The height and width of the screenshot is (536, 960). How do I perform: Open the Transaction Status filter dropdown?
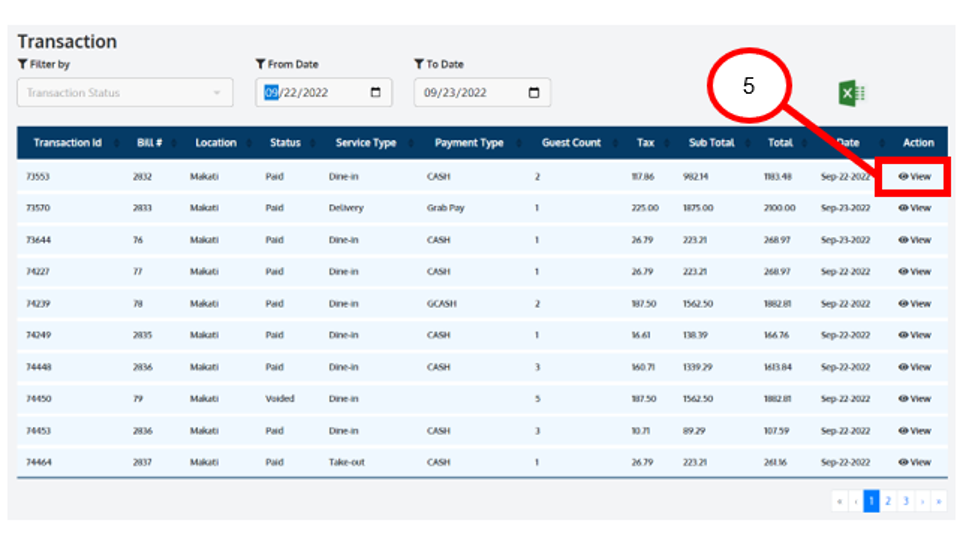[x=125, y=92]
